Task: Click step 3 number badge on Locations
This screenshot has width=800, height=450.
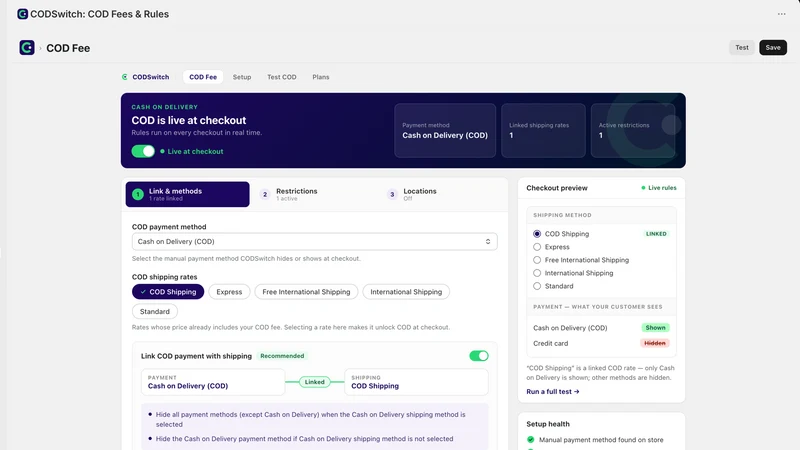Action: [392, 194]
